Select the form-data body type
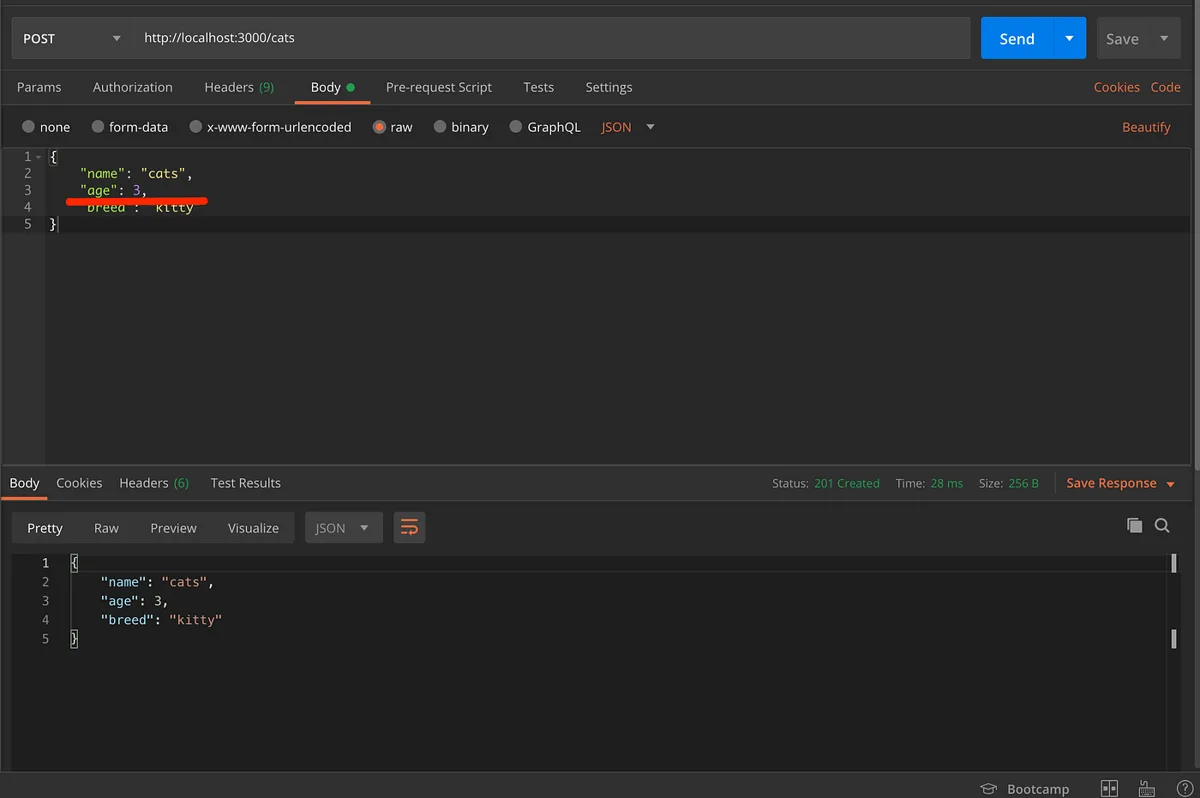The width and height of the screenshot is (1200, 798). (130, 127)
